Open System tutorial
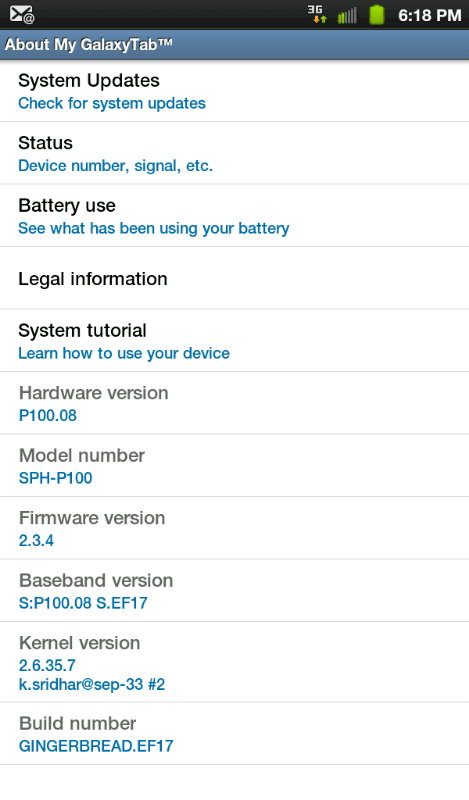 (234, 341)
